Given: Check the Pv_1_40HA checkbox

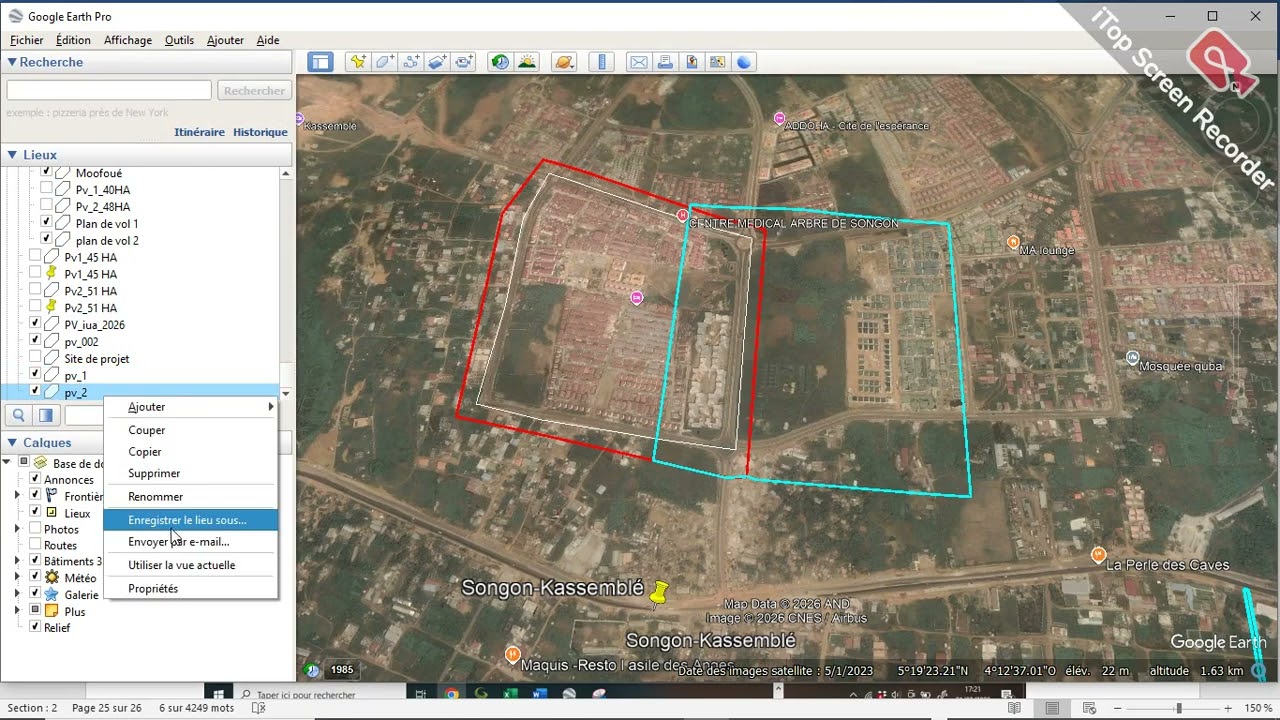Looking at the screenshot, I should [46, 189].
